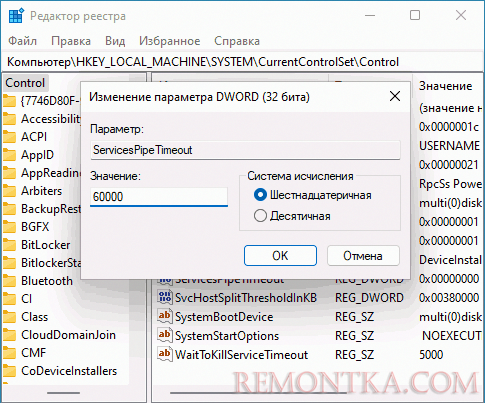Close the Registry Editor window
This screenshot has width=485, height=403.
coord(461,15)
